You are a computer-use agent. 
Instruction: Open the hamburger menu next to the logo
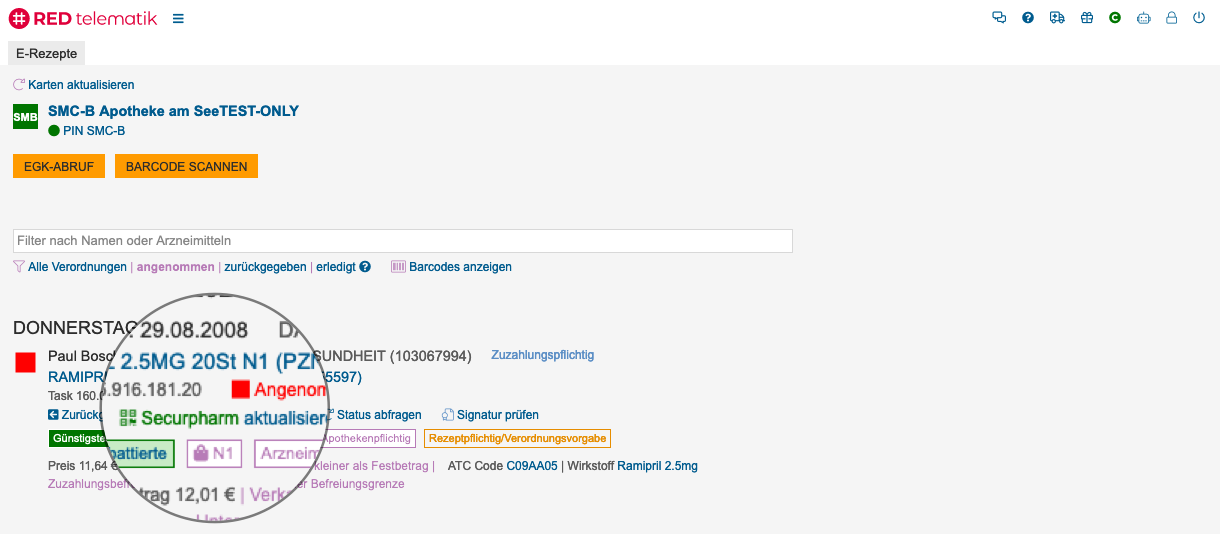click(178, 18)
